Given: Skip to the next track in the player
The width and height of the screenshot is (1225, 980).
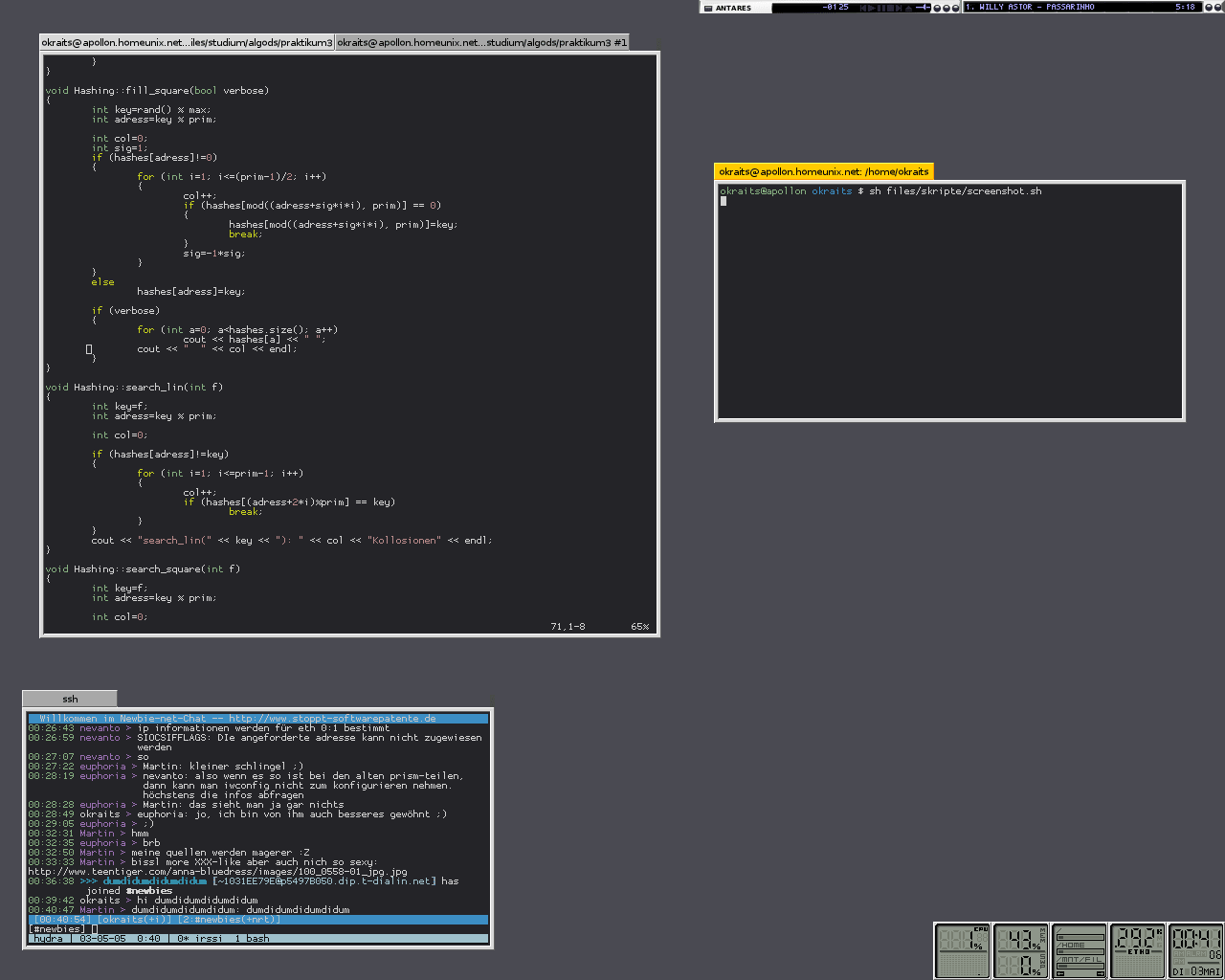Looking at the screenshot, I should (899, 9).
